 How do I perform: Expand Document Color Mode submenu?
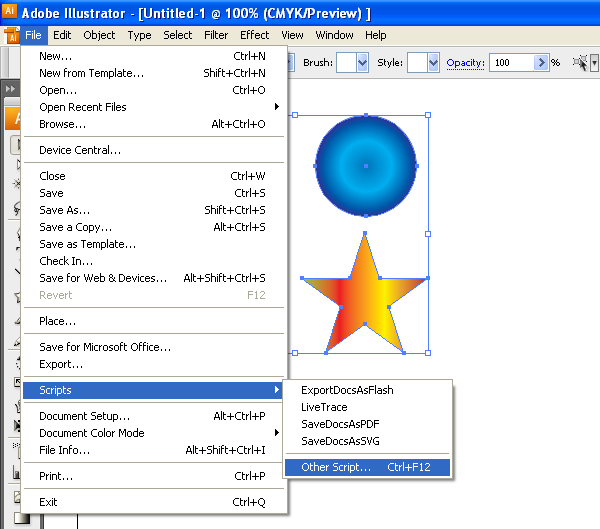[x=153, y=433]
